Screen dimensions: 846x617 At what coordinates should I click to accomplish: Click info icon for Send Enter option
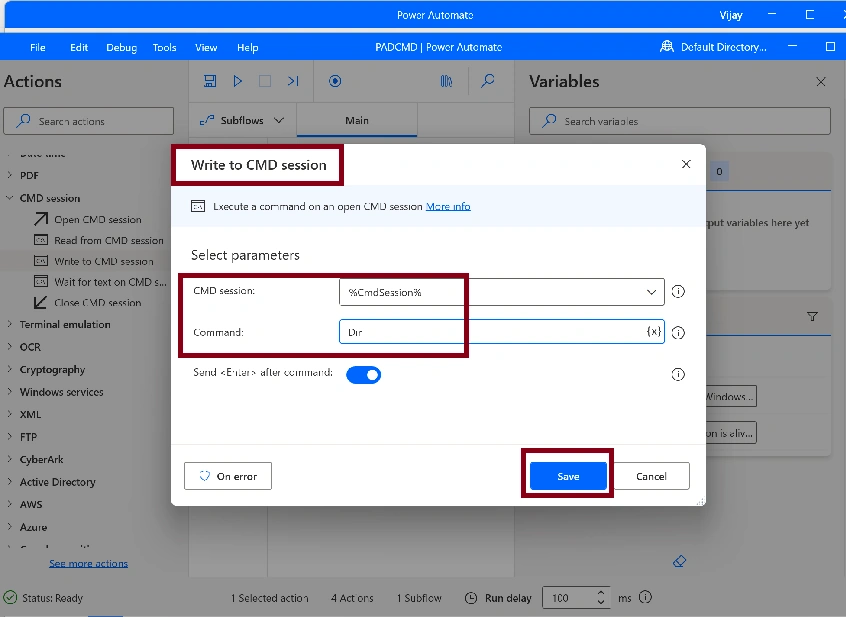[x=678, y=374]
